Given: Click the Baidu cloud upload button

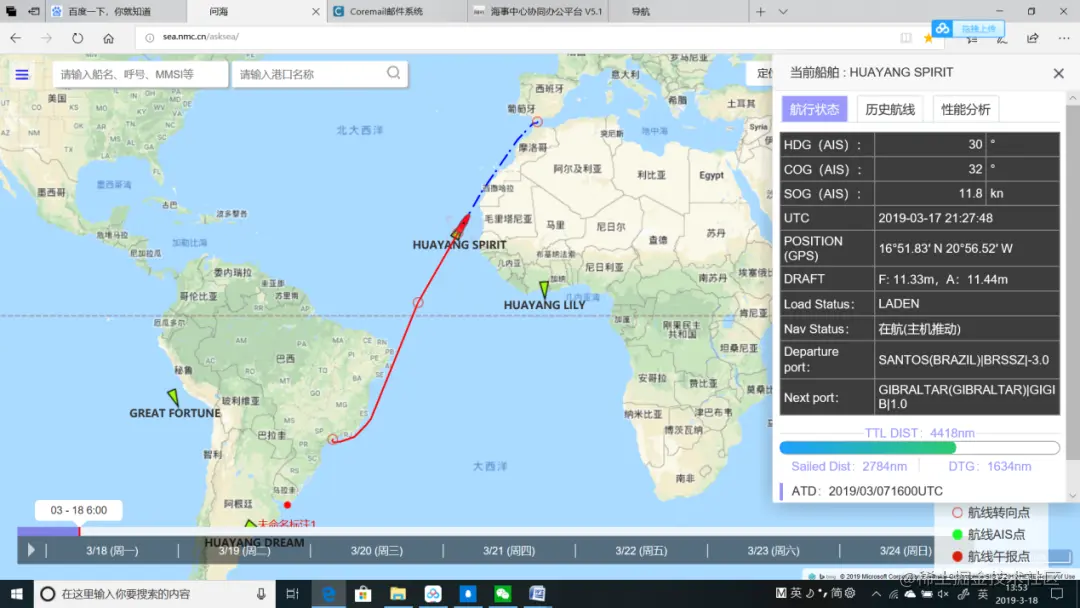Looking at the screenshot, I should tap(968, 28).
